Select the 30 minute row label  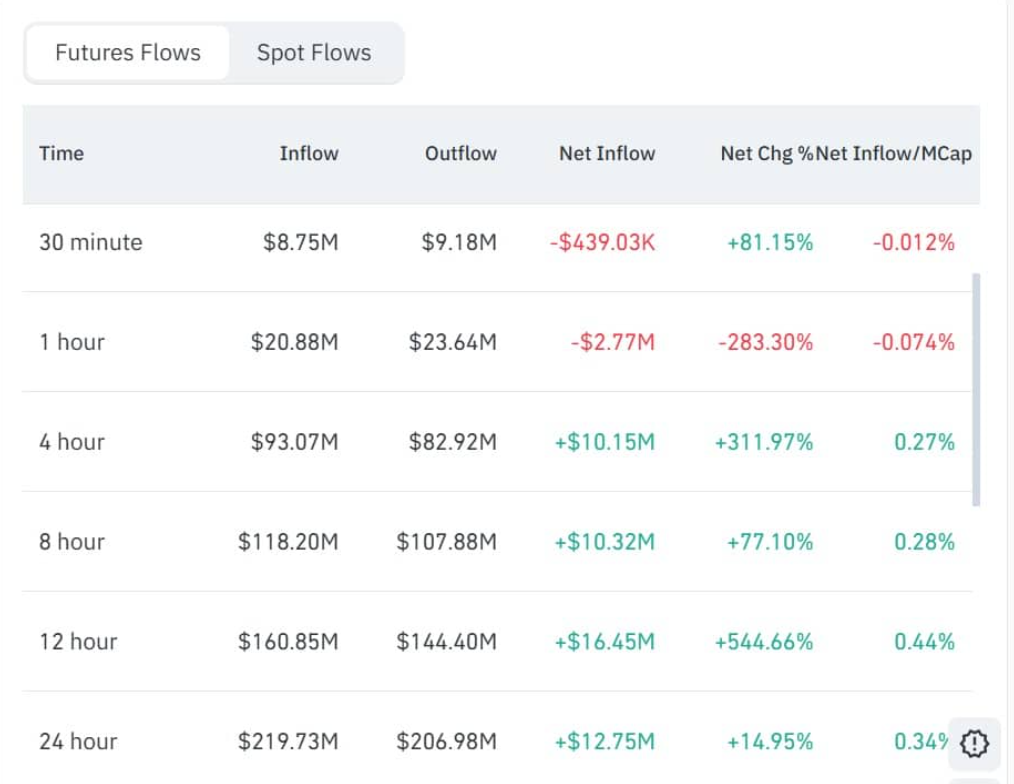[91, 242]
